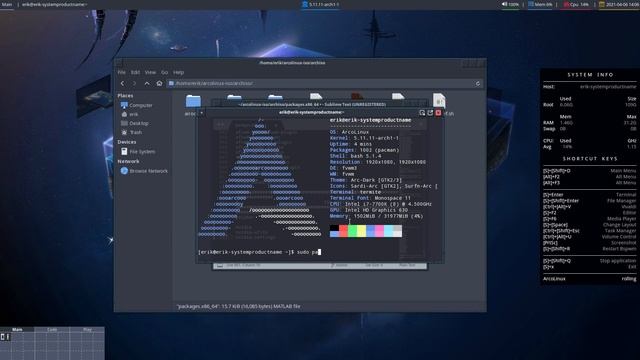Click the volume indicator in top bar
This screenshot has width=640, height=360.
click(x=510, y=4)
